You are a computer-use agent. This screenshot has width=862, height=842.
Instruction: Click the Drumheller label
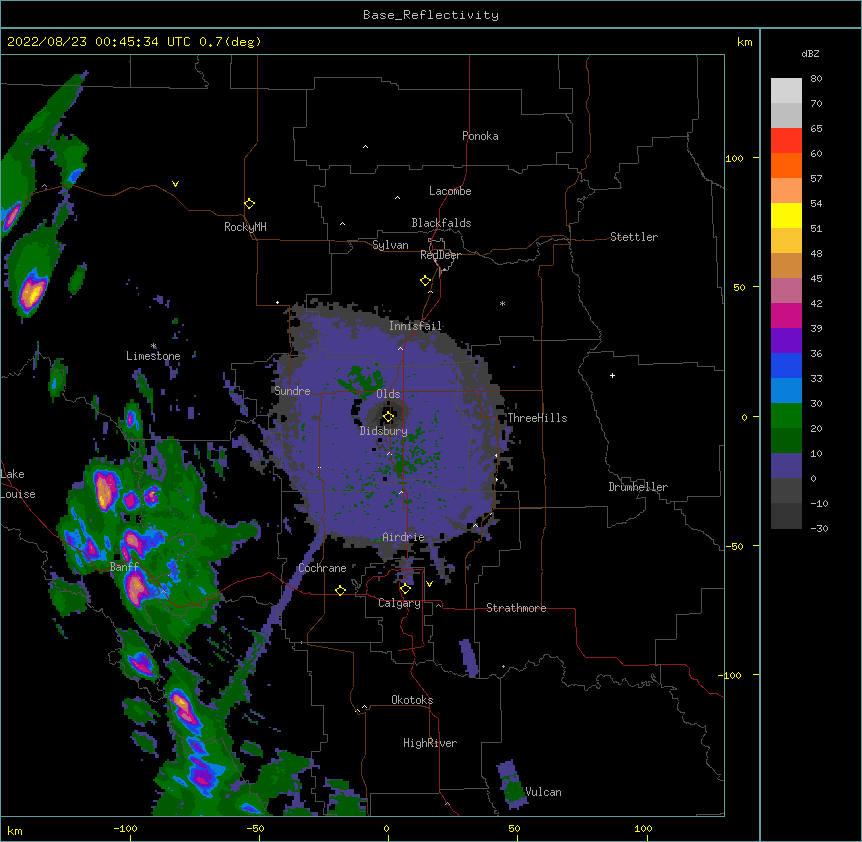point(638,487)
